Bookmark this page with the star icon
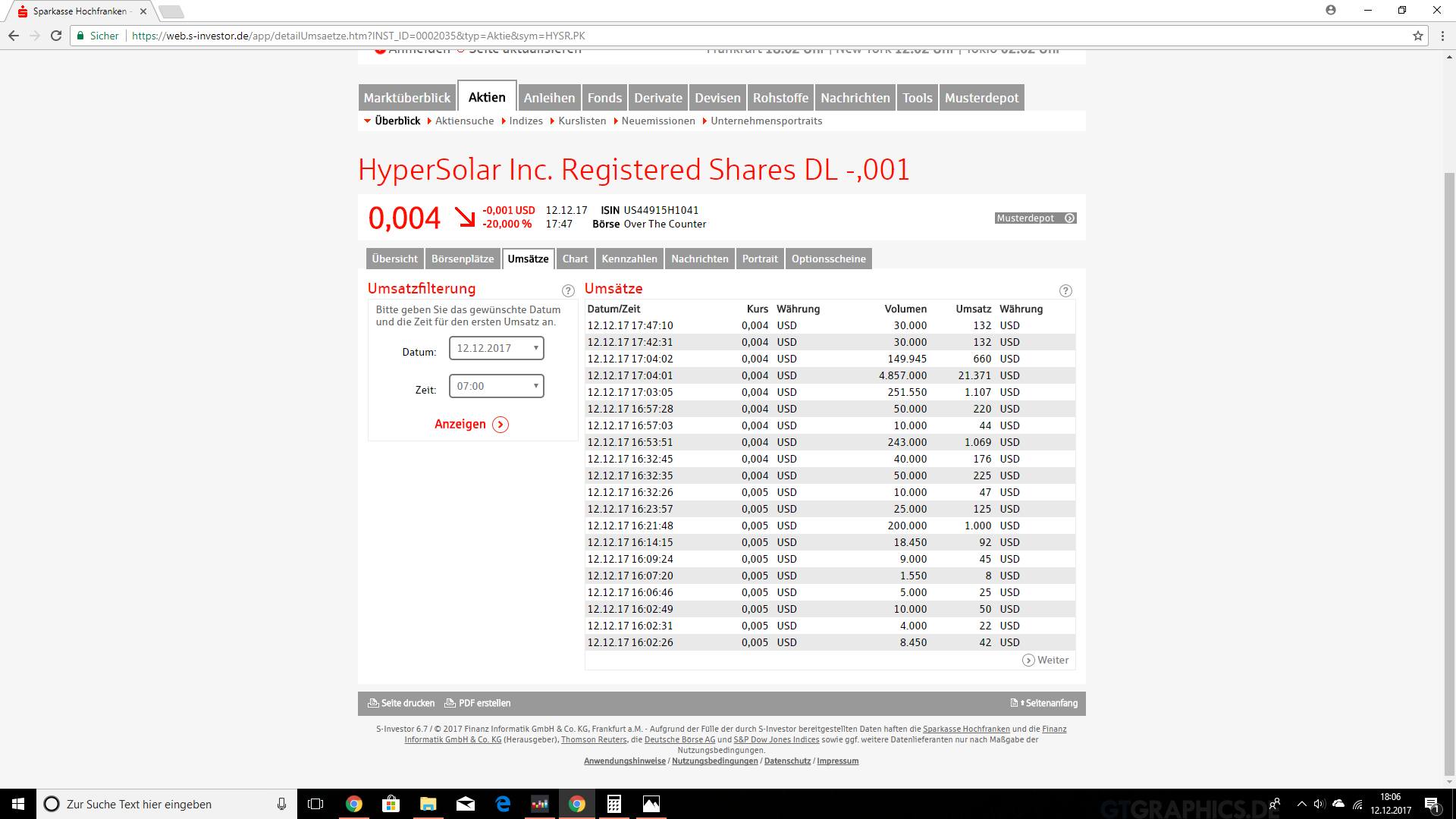 pyautogui.click(x=1419, y=35)
